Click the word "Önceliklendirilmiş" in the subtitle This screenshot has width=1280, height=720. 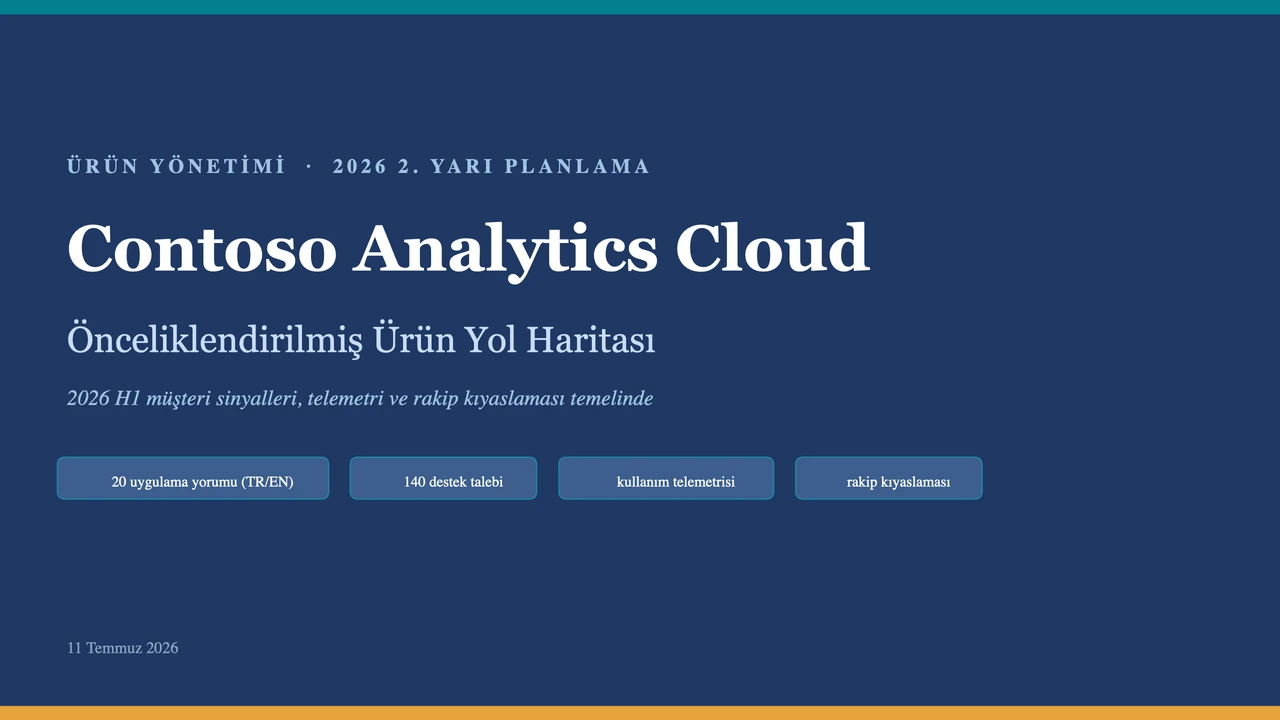click(215, 340)
